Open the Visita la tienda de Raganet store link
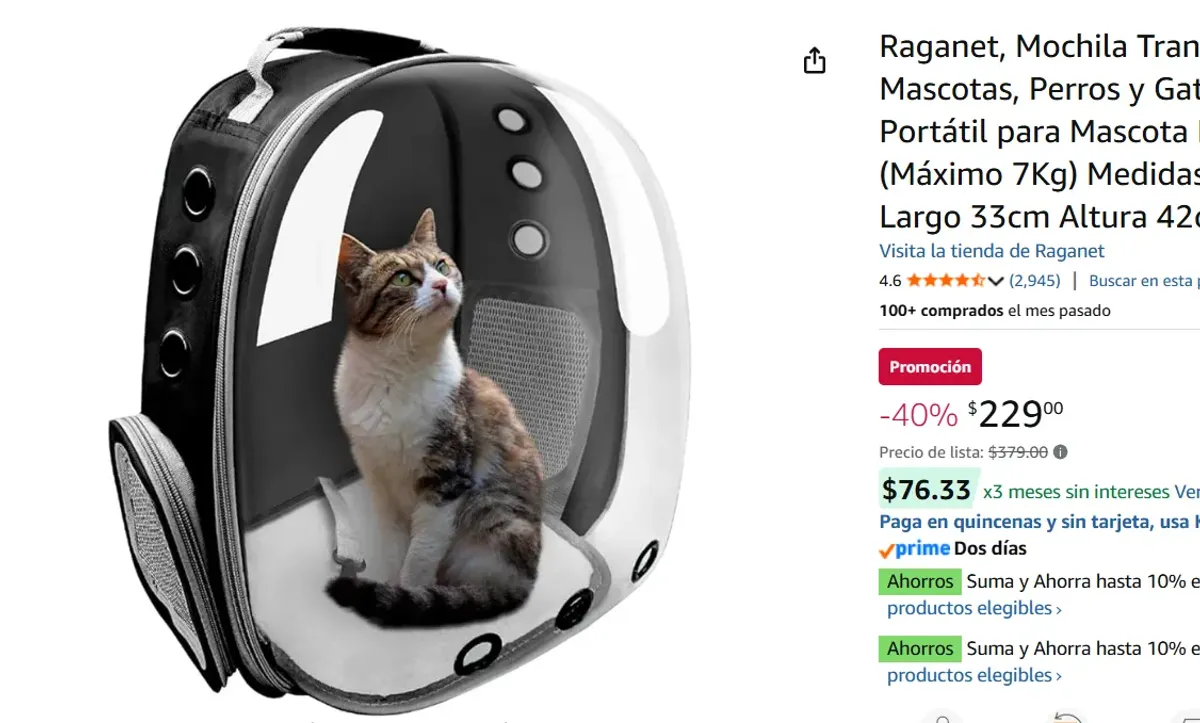Viewport: 1200px width, 723px height. (990, 251)
